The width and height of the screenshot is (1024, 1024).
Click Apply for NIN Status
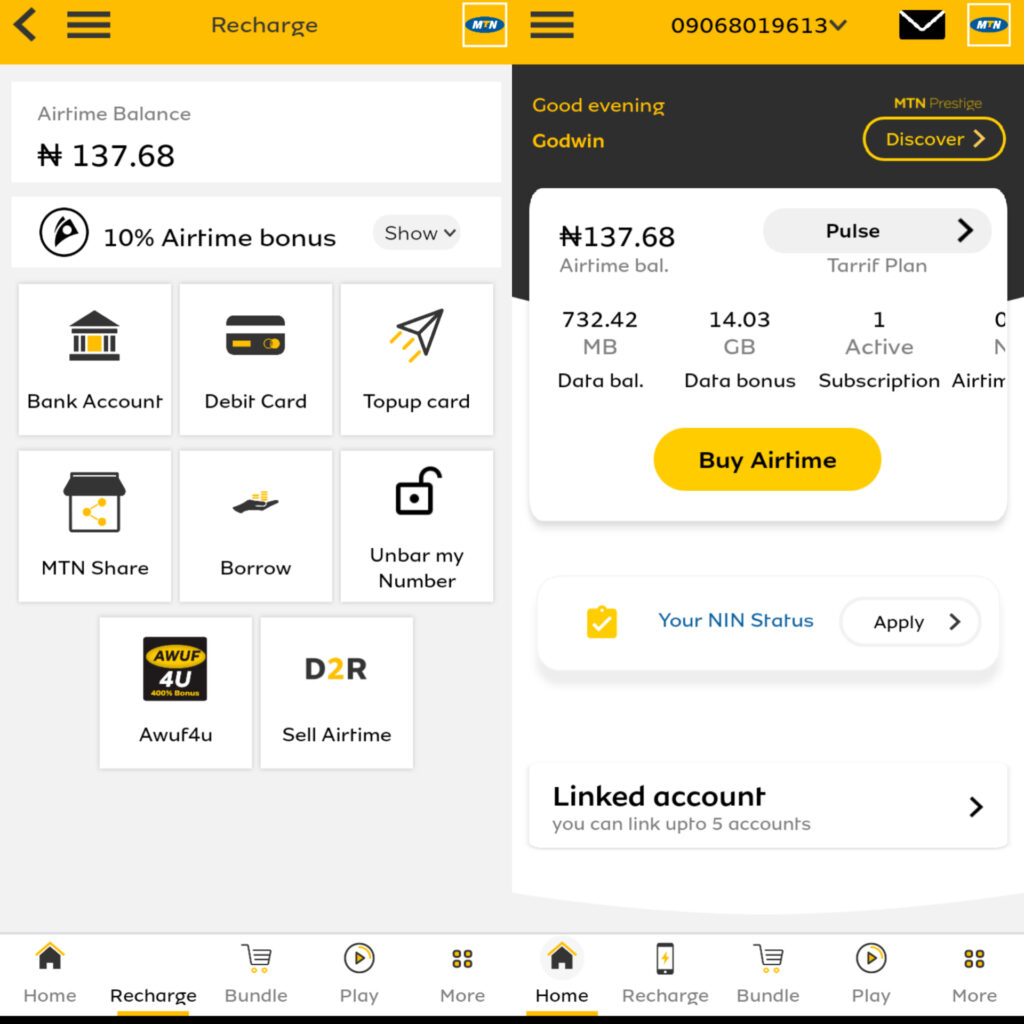click(911, 622)
